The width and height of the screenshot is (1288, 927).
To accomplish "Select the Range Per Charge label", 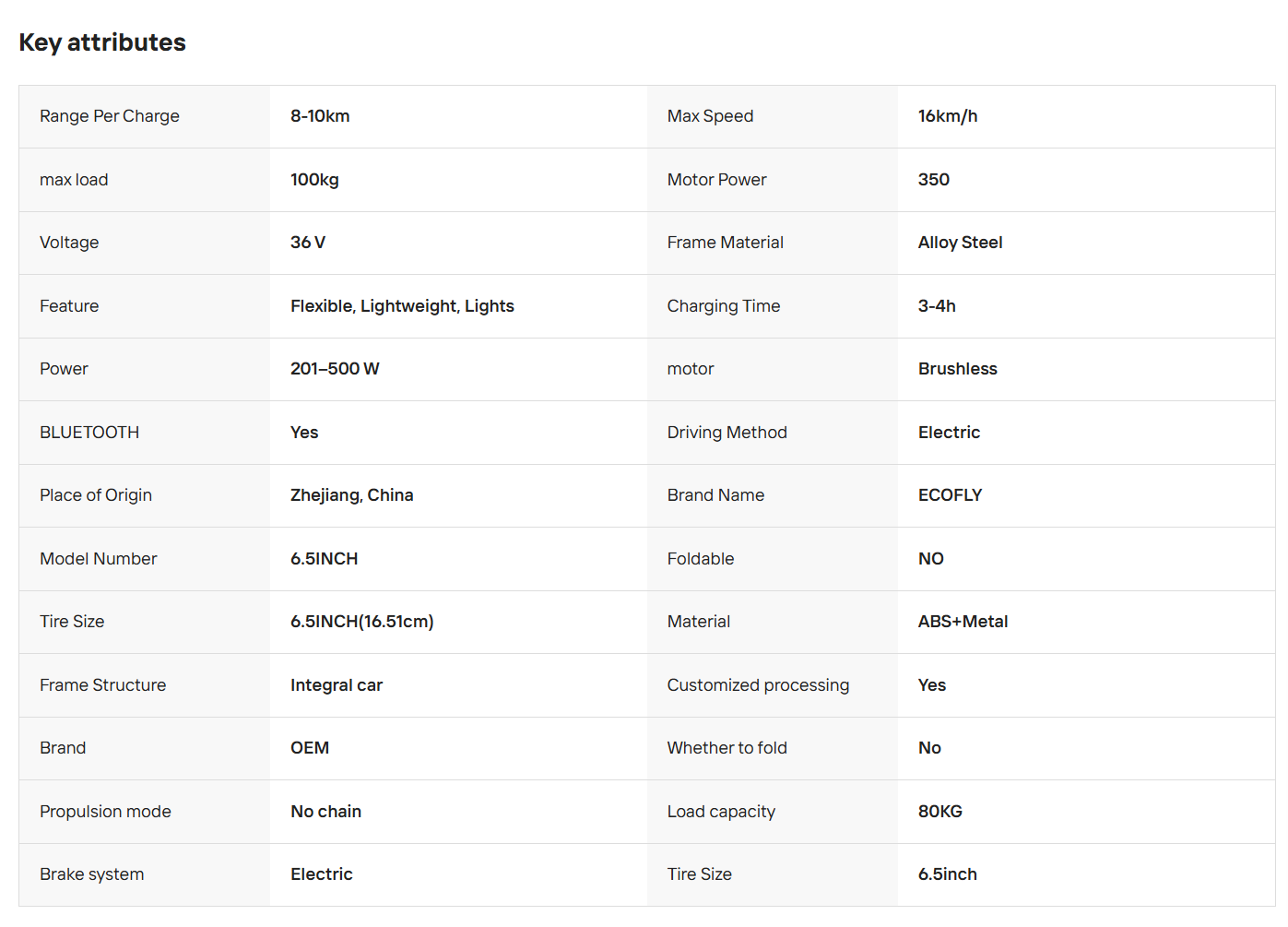I will 110,116.
